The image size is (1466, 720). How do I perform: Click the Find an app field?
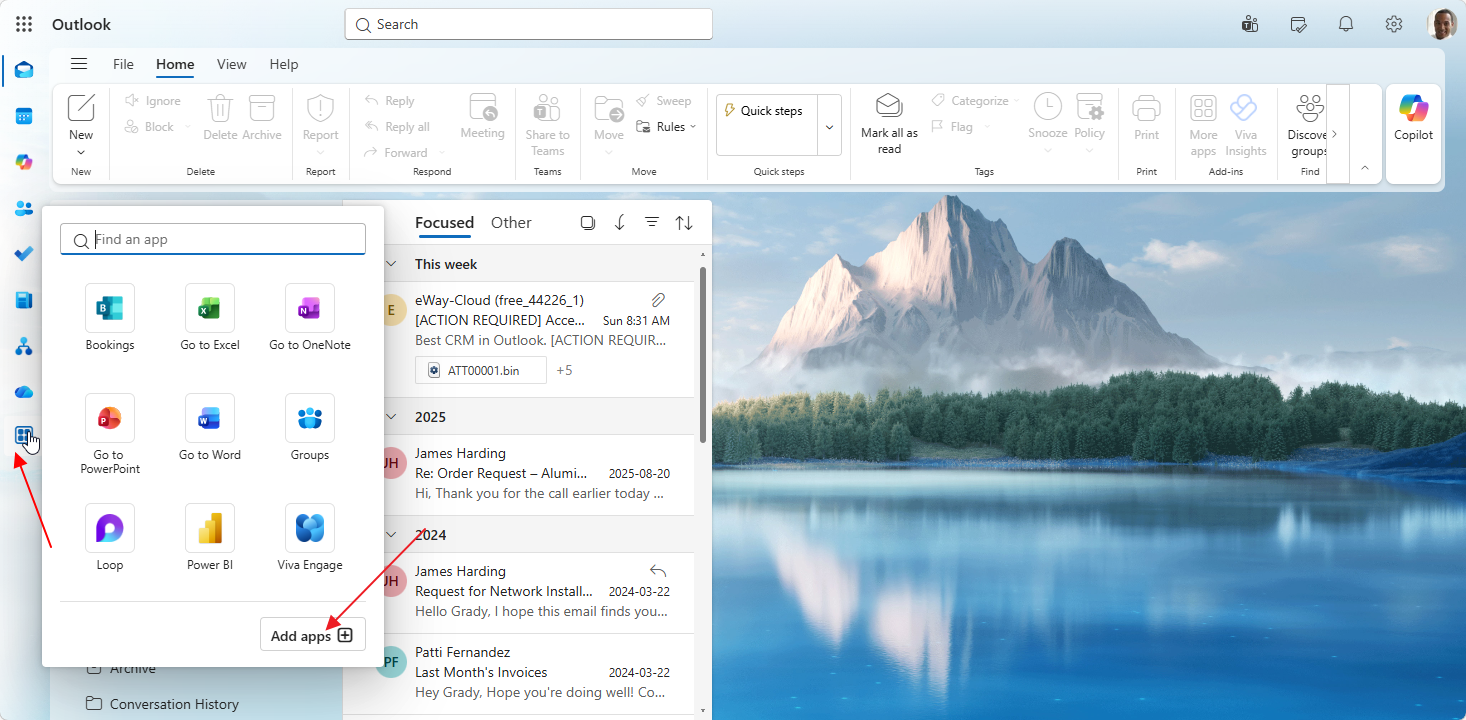[213, 240]
